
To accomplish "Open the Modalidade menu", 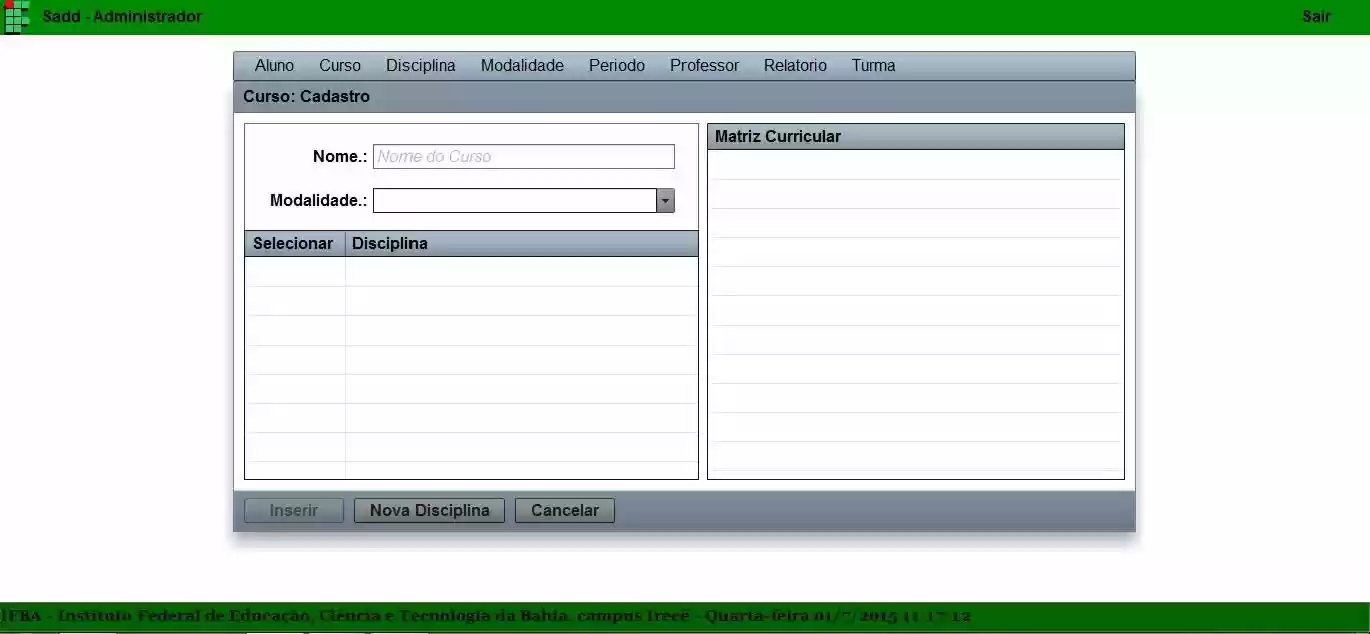I will pyautogui.click(x=520, y=65).
